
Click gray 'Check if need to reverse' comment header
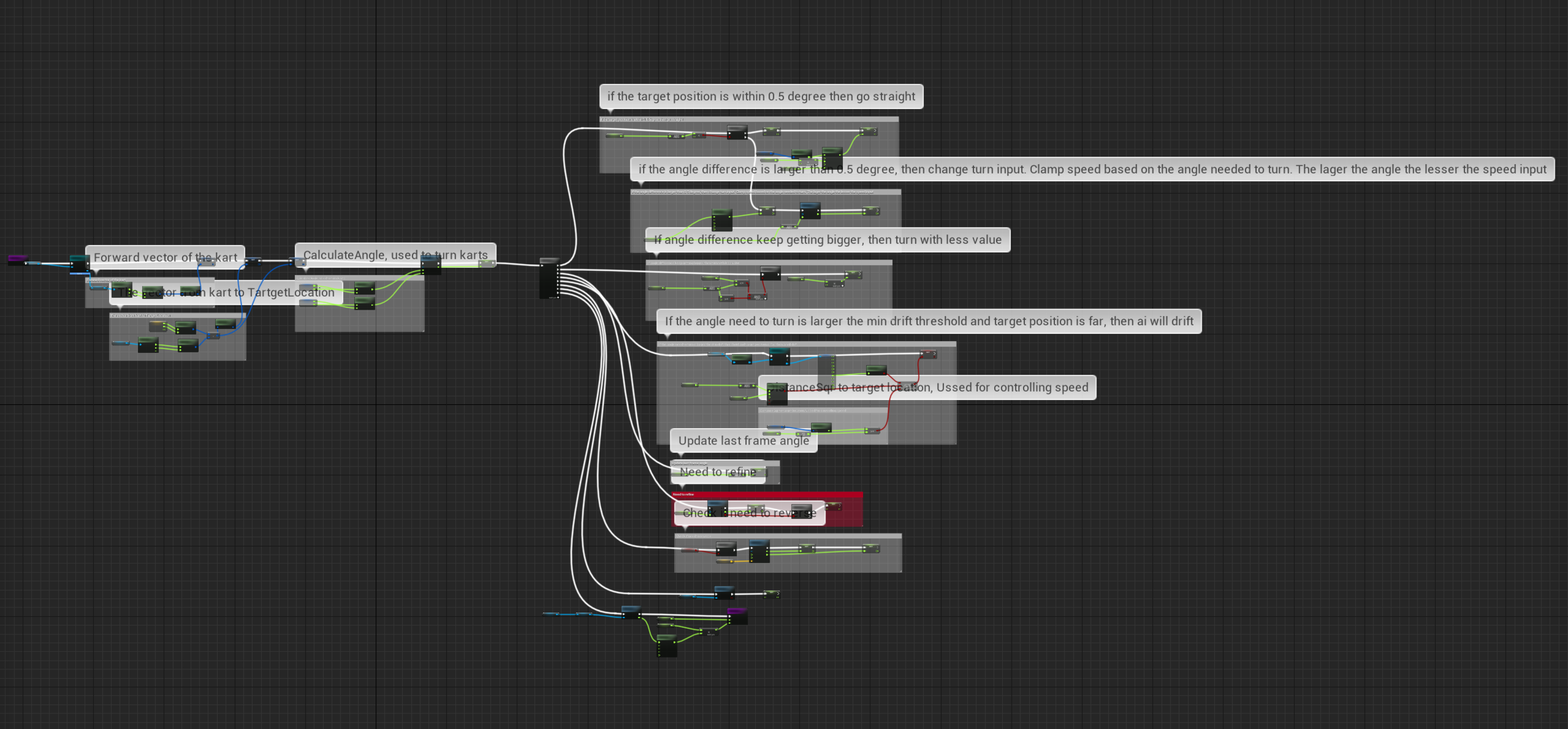[788, 536]
